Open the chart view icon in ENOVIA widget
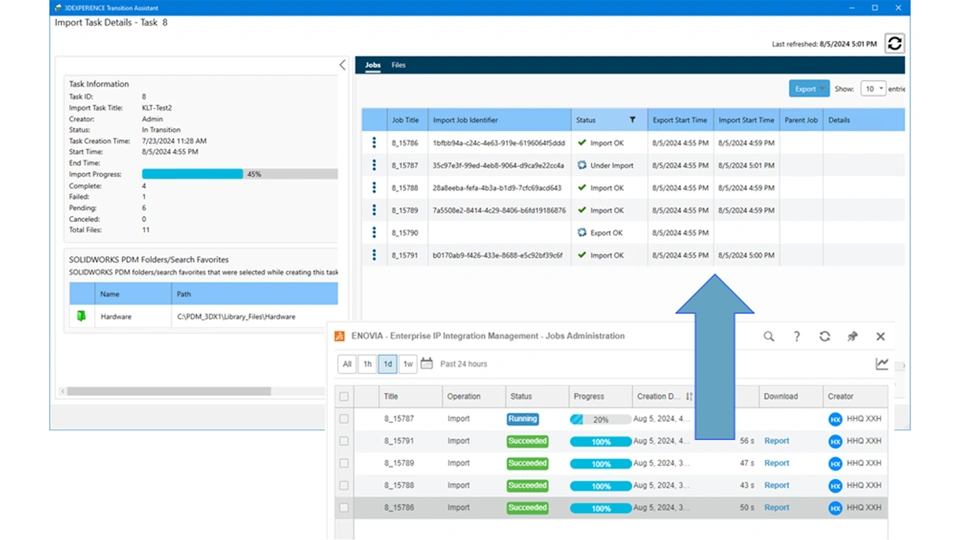 [x=882, y=364]
